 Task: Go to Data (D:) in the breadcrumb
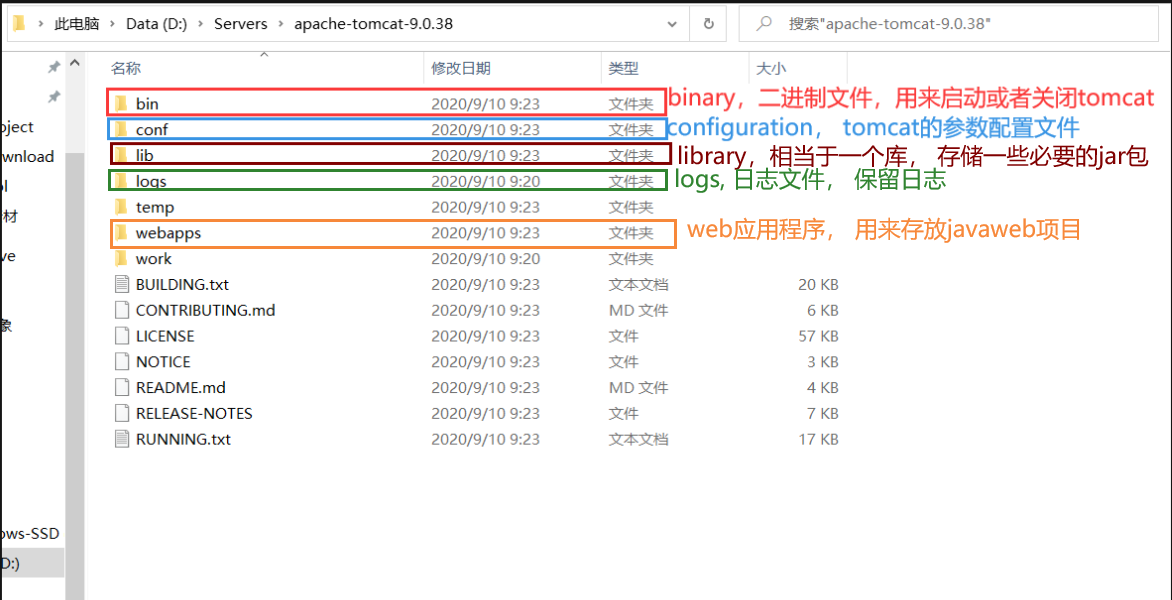point(156,24)
